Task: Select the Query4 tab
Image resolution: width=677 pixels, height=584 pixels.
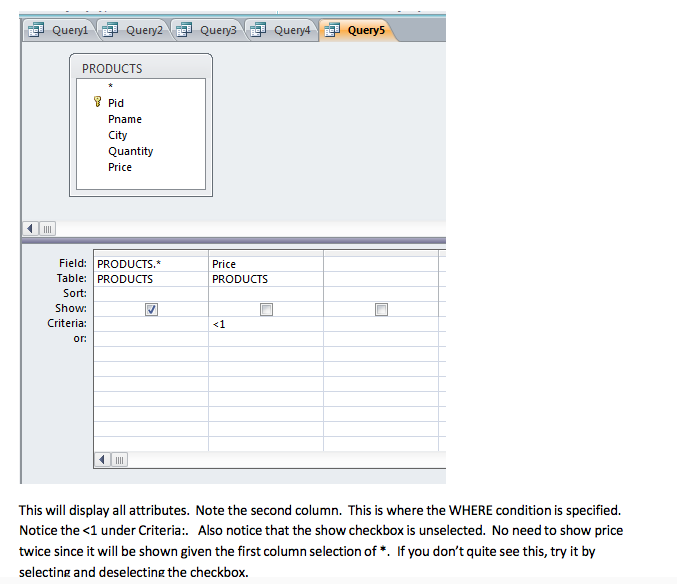Action: tap(281, 30)
